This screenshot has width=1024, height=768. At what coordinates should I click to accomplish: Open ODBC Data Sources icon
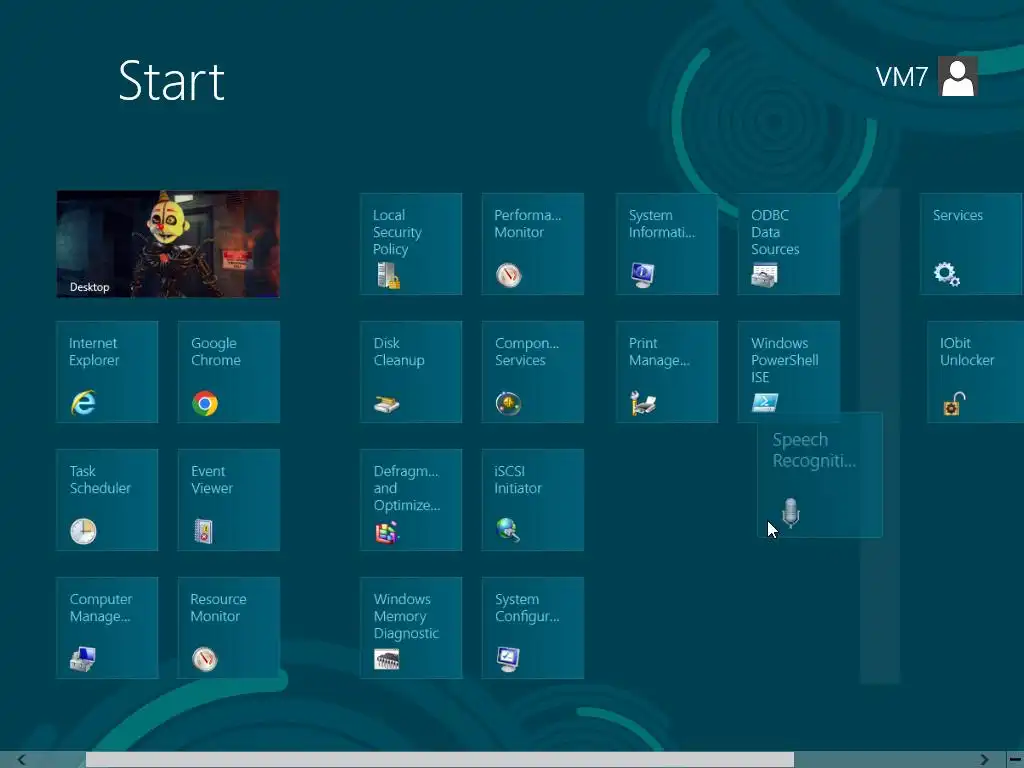(764, 275)
